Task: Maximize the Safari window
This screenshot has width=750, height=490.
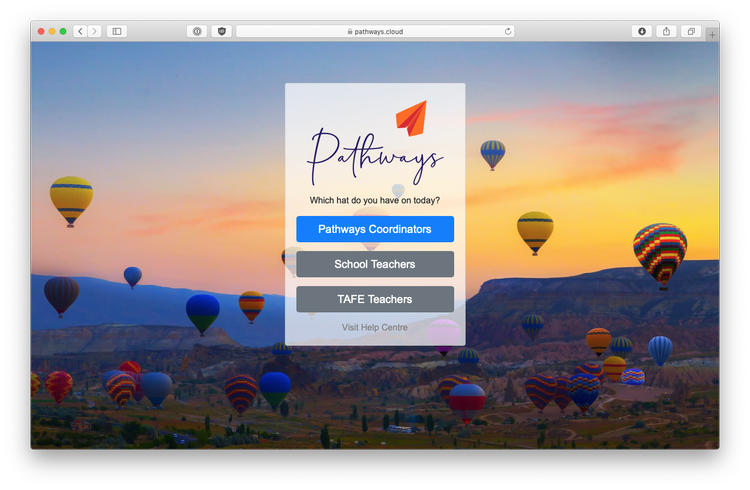Action: coord(63,32)
